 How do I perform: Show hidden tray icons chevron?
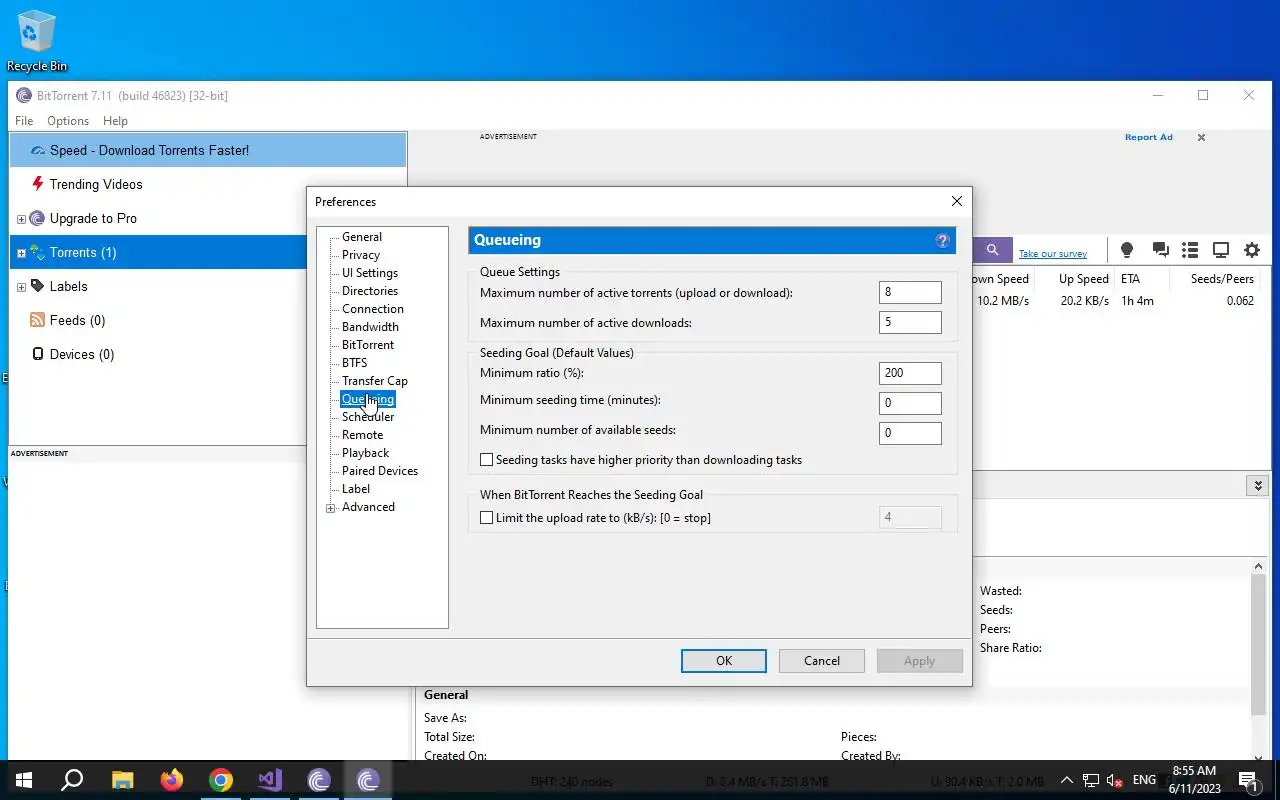(x=1066, y=780)
